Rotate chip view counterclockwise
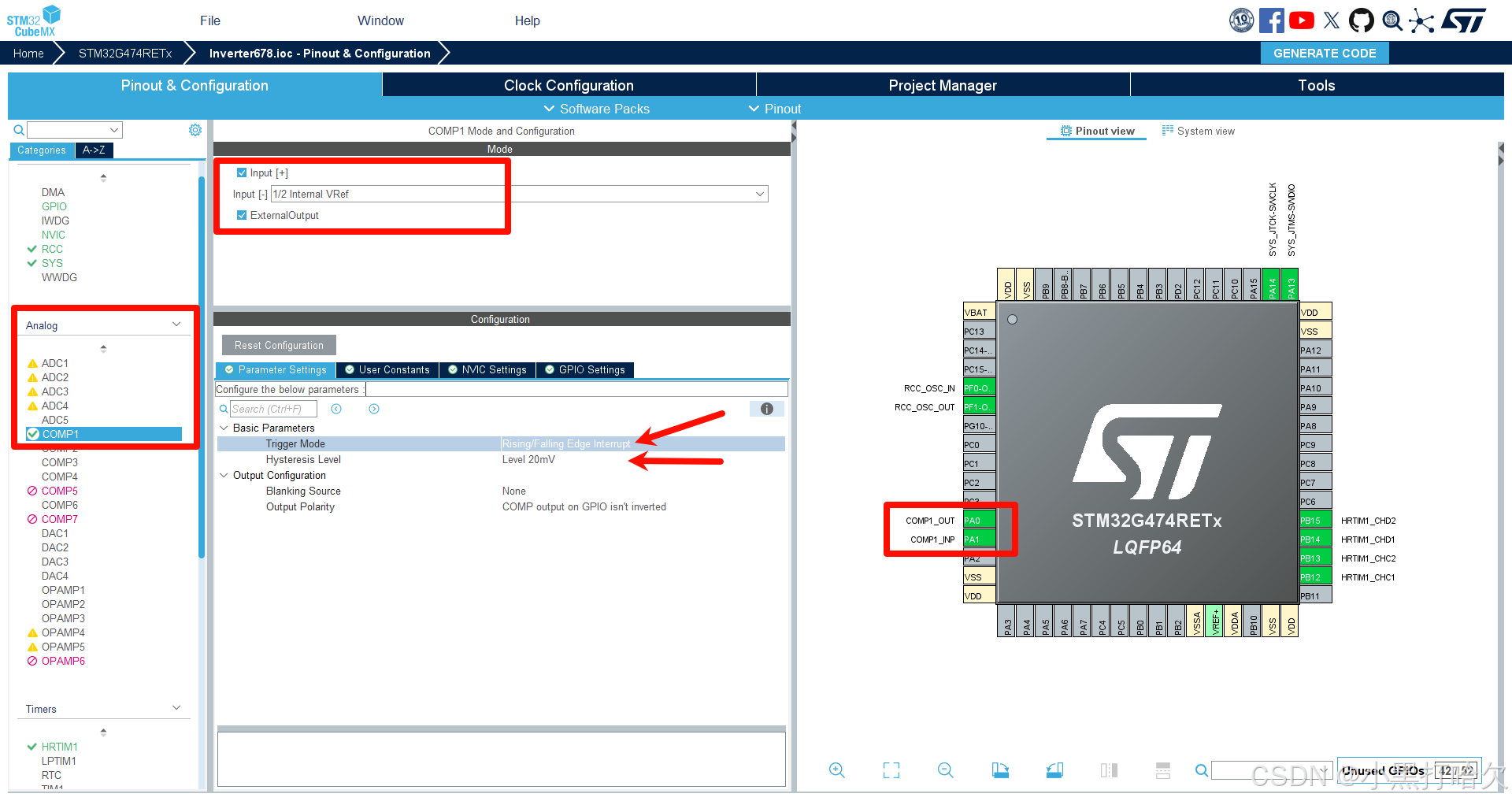The height and width of the screenshot is (801, 1512). (x=1054, y=770)
